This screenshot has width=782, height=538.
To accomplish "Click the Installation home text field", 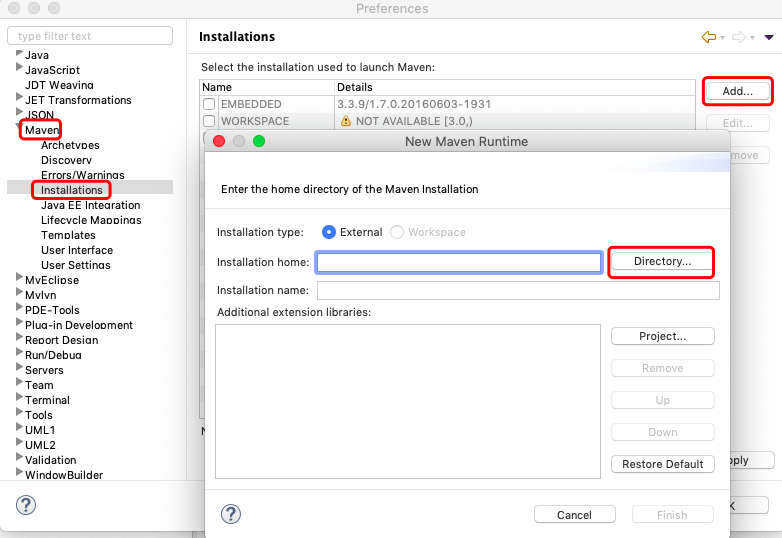I will (x=459, y=262).
